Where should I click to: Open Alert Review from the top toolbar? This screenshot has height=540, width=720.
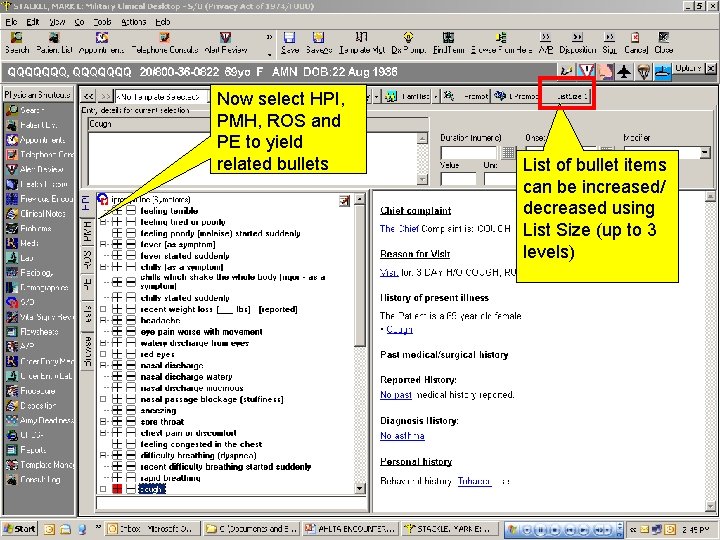pos(225,43)
